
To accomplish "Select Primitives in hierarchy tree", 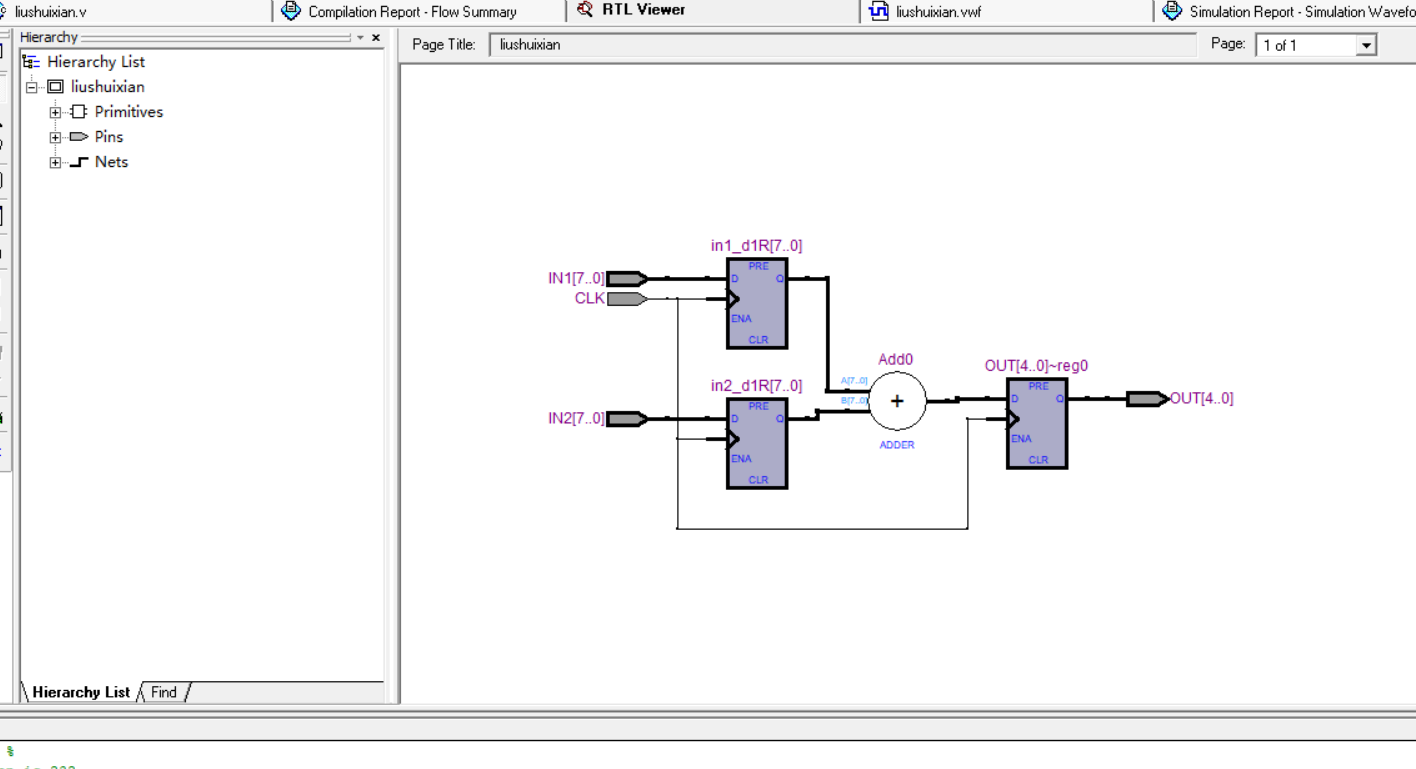I will [129, 112].
